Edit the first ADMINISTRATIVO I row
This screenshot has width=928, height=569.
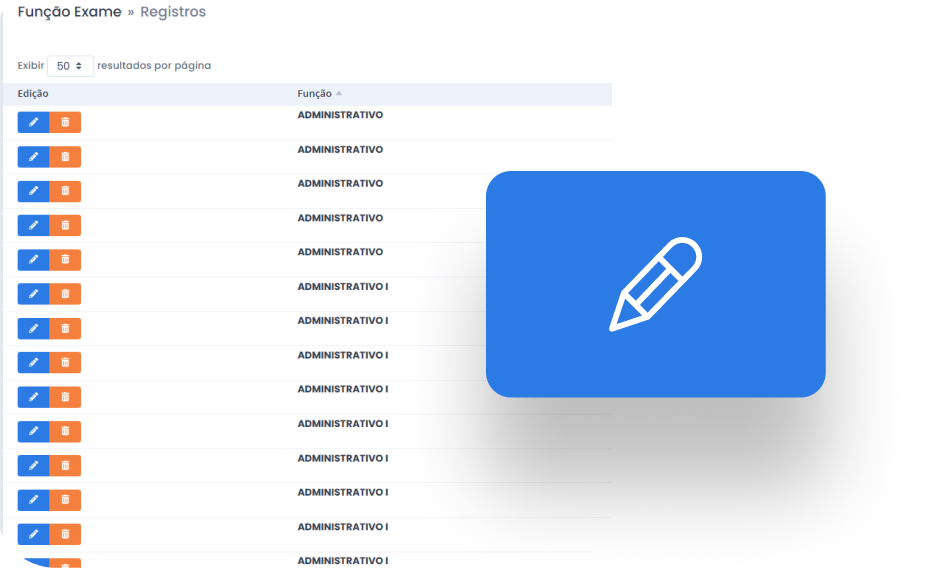click(33, 294)
